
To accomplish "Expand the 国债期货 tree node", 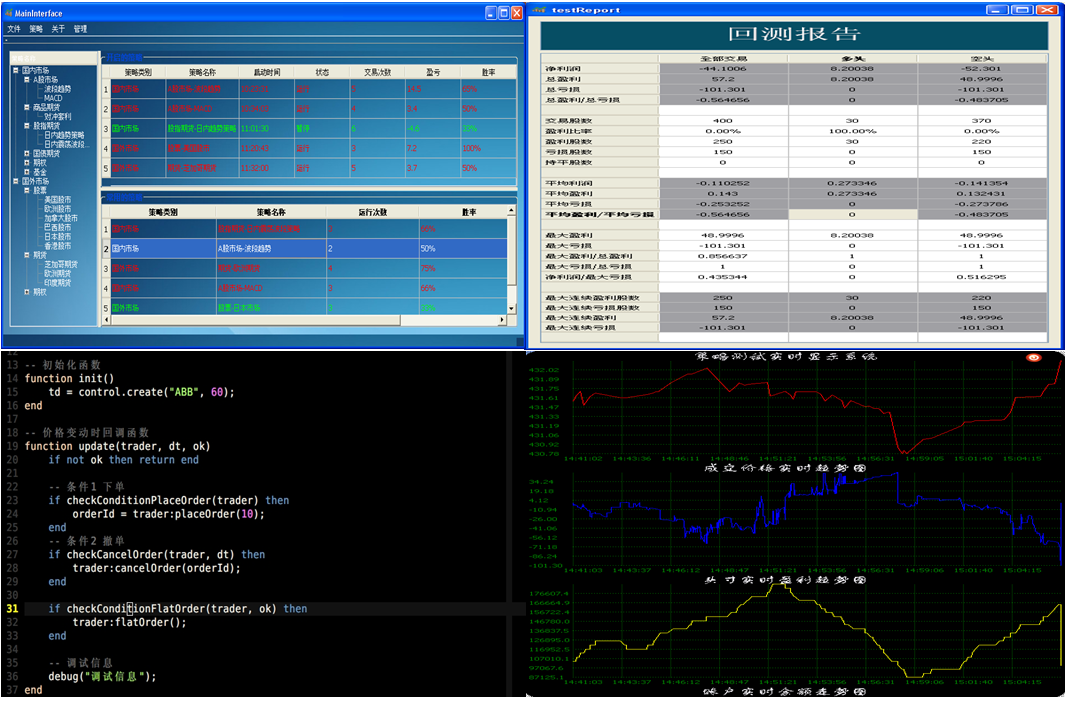I will 27,153.
